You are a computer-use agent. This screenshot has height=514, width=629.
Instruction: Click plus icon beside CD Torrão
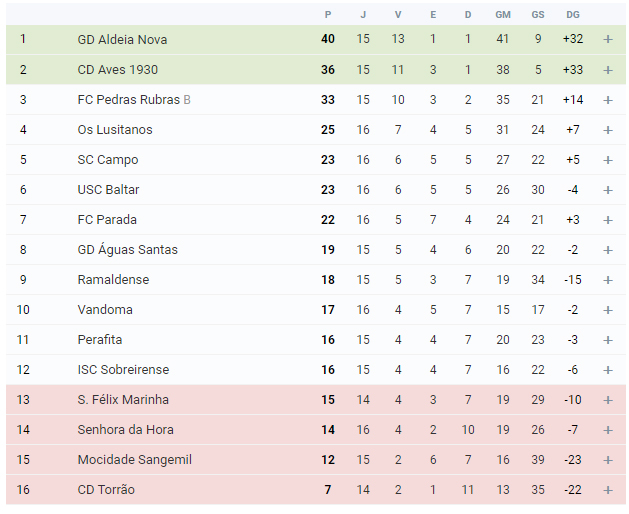[x=608, y=490]
